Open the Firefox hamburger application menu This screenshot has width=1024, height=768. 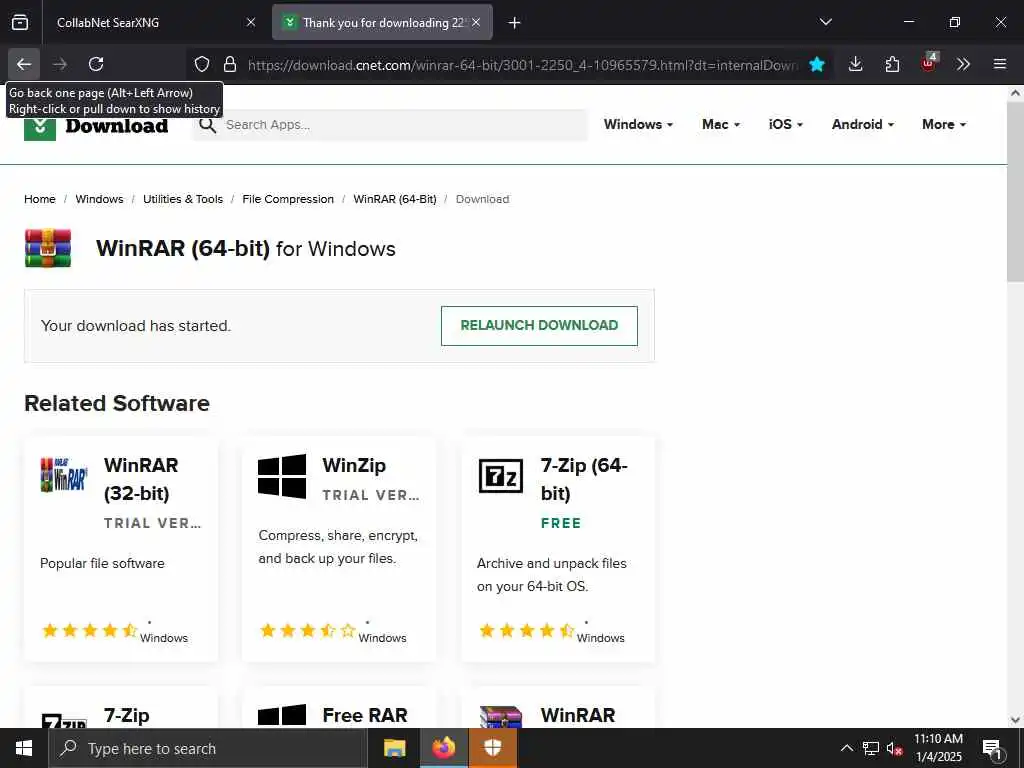(x=1000, y=64)
